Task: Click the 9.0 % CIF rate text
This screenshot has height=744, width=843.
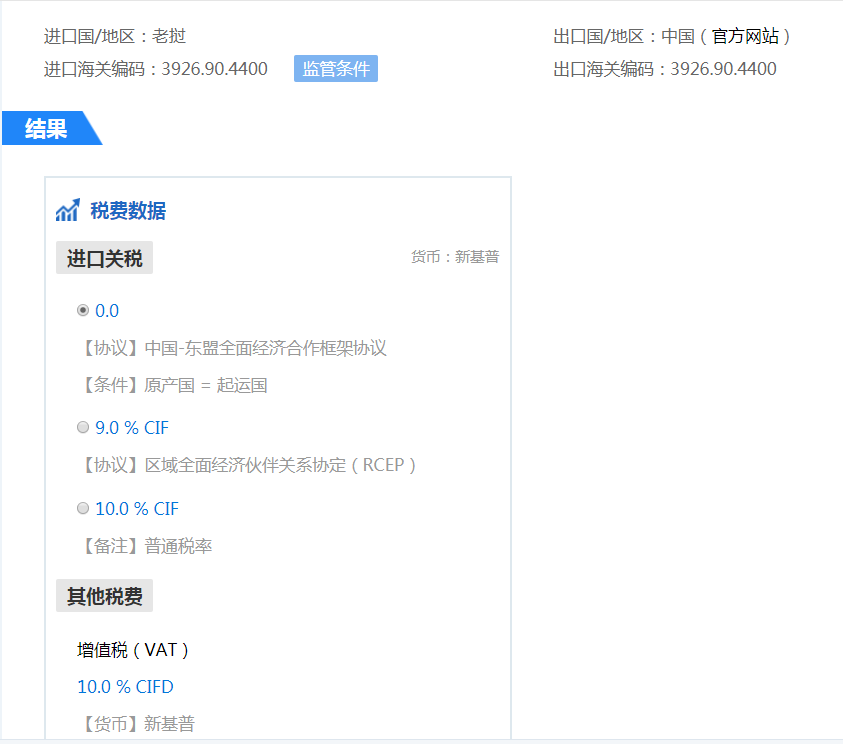Action: click(132, 428)
